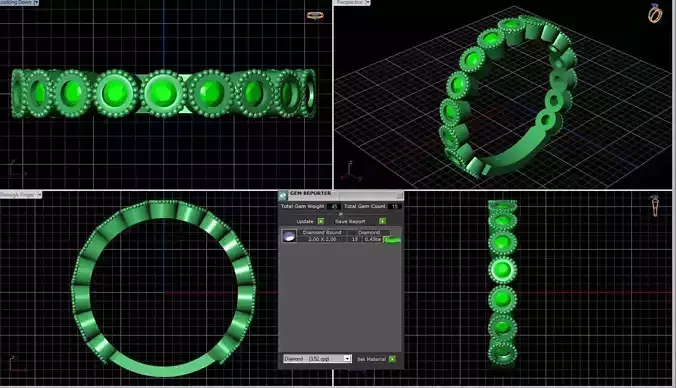
Task: Click the Through Finger viewport label
Action: [17, 195]
